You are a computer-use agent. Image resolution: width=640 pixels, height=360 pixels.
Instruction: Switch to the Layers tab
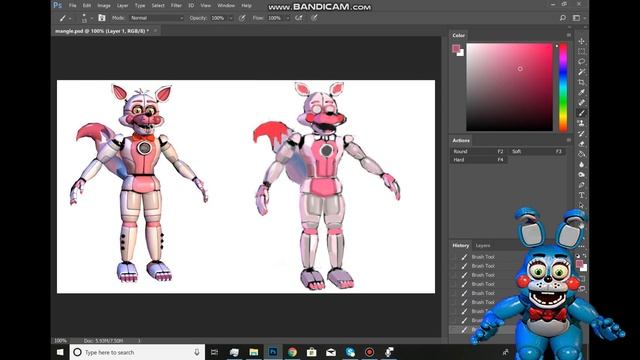[482, 245]
